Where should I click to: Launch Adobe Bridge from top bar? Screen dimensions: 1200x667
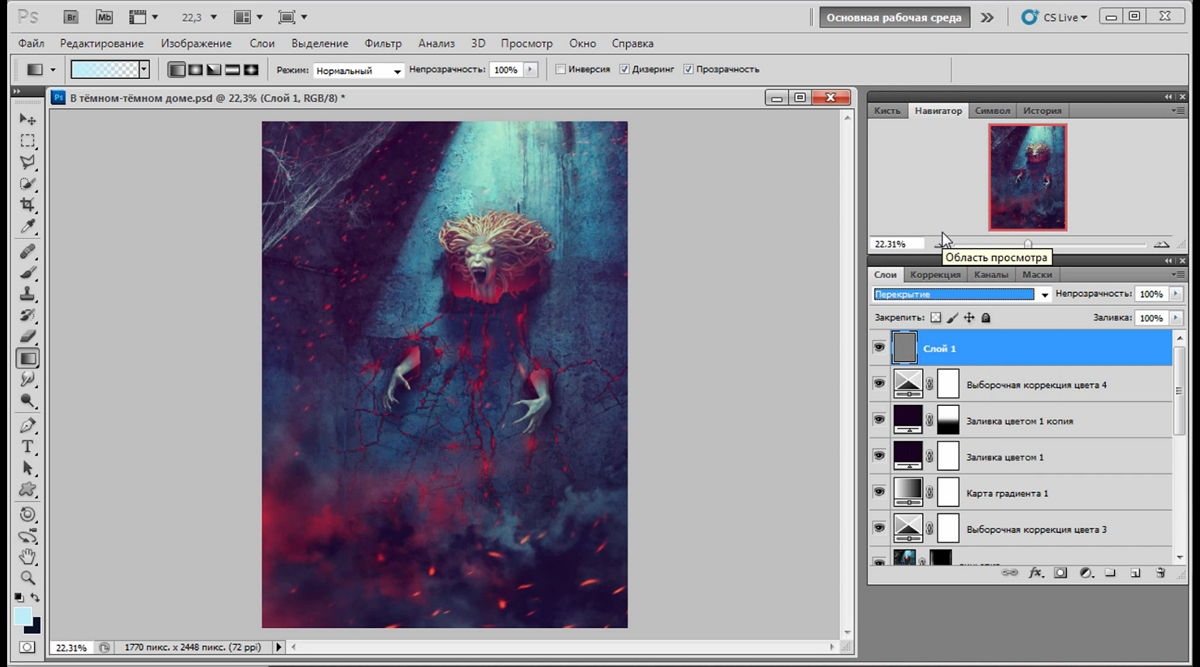[x=70, y=17]
